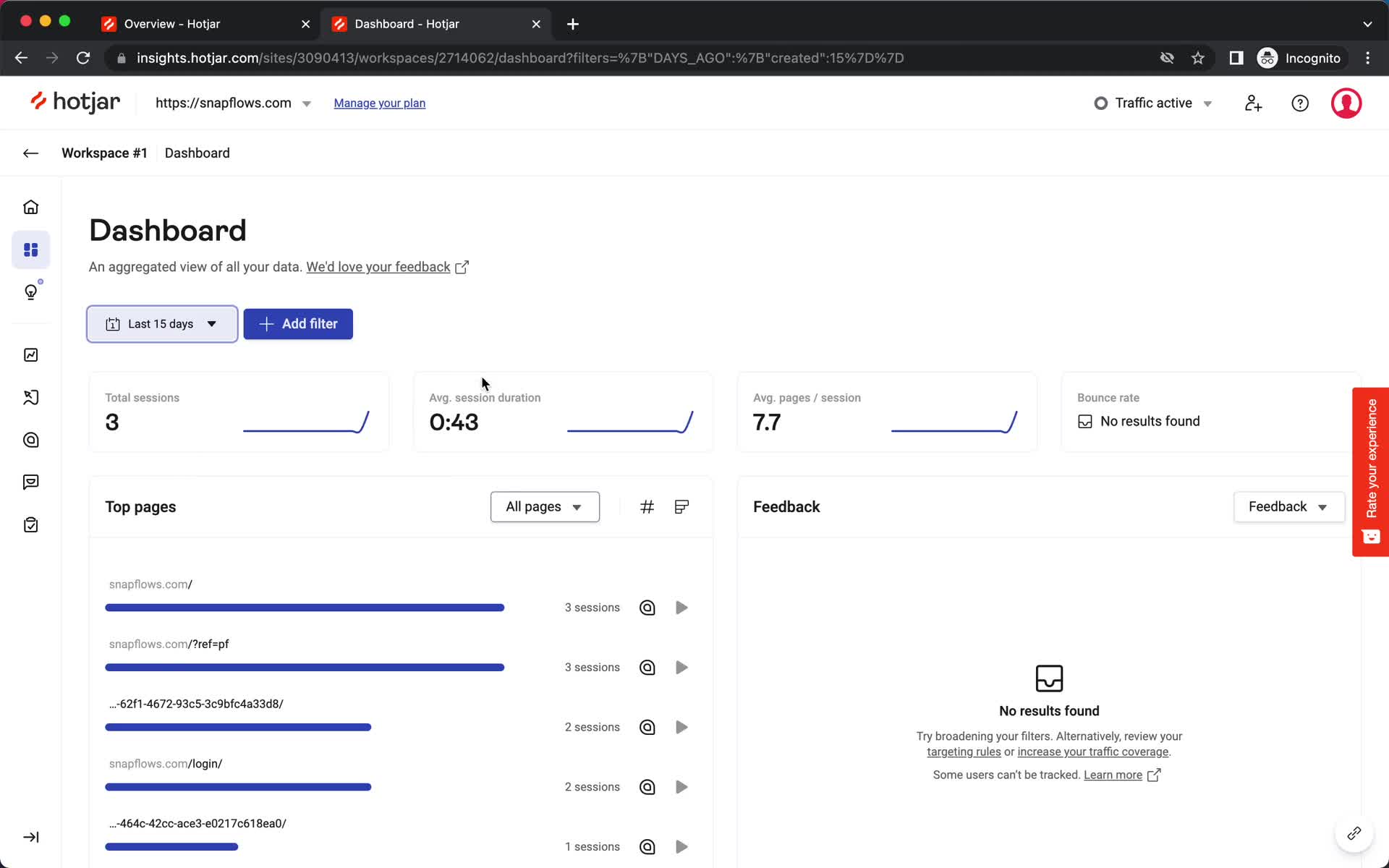Click the snapflows.com/?ref=pf session bar

305,668
